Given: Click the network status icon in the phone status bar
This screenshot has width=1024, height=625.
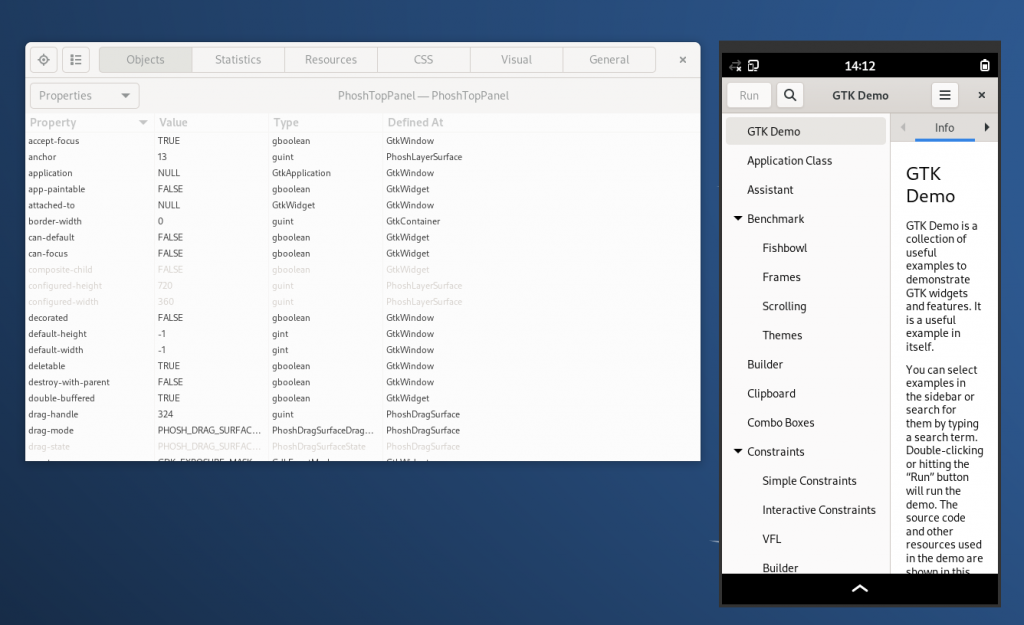Looking at the screenshot, I should click(x=738, y=65).
